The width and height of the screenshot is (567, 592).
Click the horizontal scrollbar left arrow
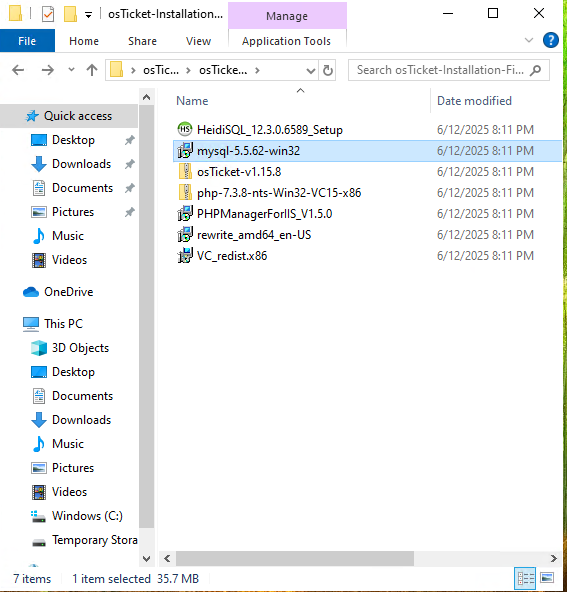(167, 558)
